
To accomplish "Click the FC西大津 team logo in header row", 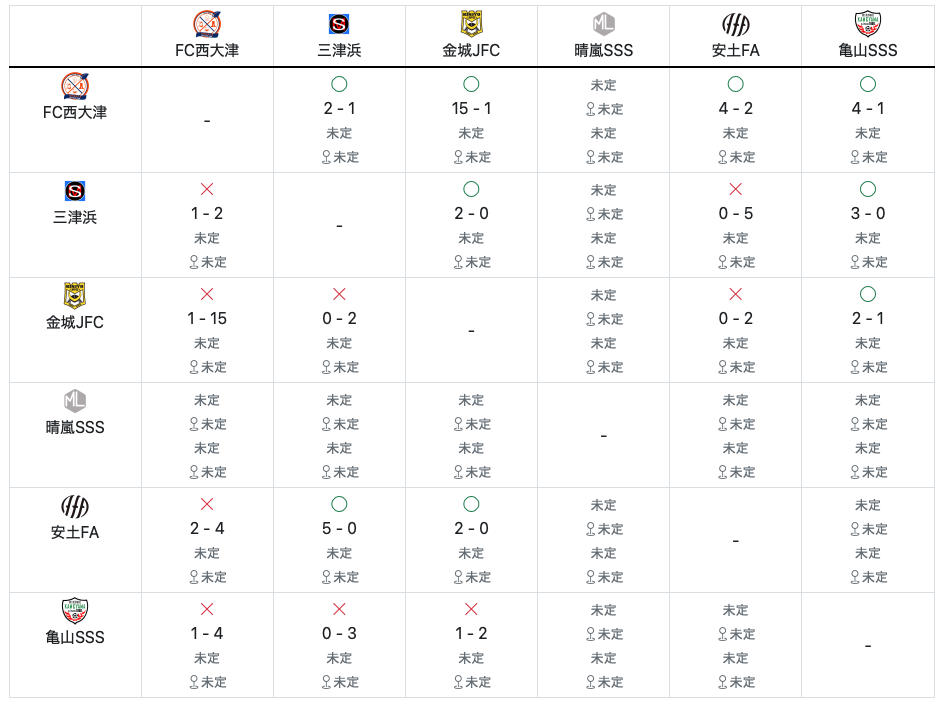I will (x=207, y=24).
